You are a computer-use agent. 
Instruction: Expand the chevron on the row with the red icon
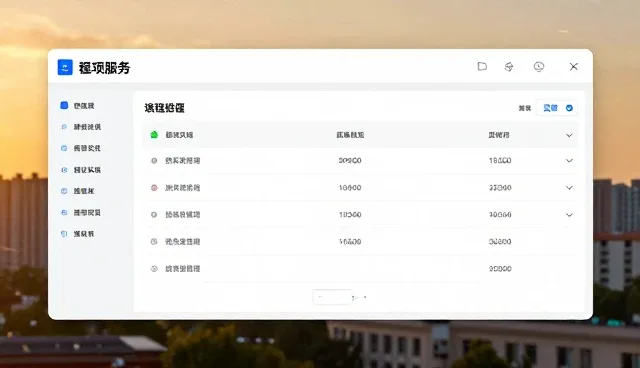coord(569,188)
